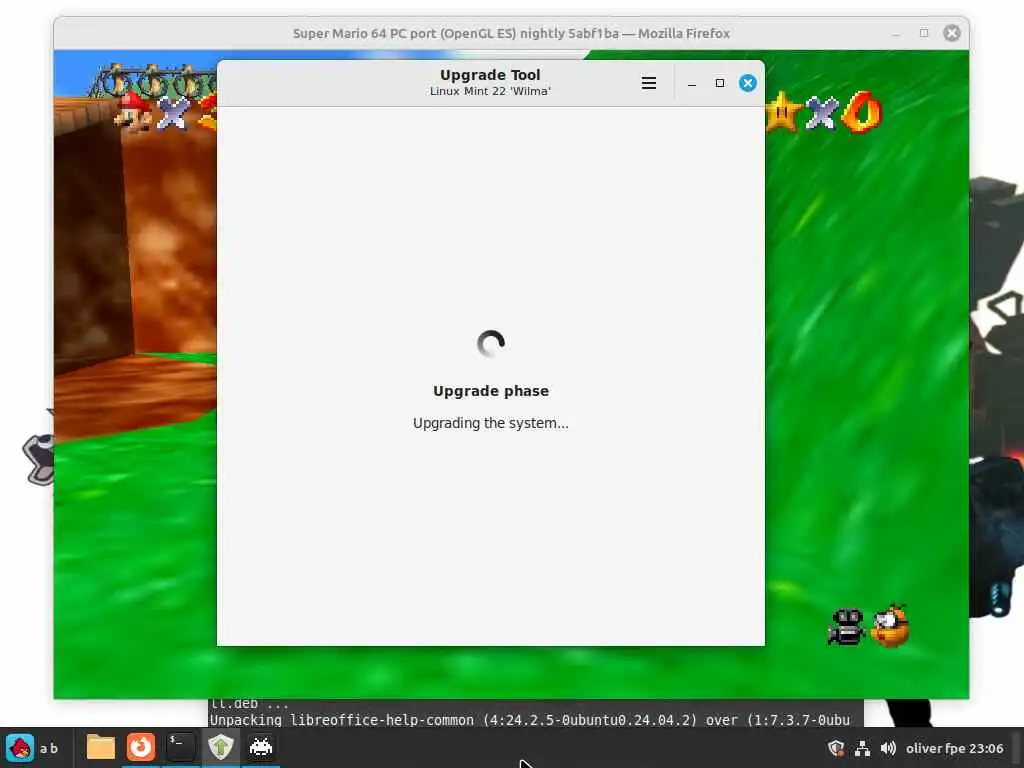The width and height of the screenshot is (1024, 768).
Task: Switch to Firefox from the taskbar
Action: [x=141, y=747]
